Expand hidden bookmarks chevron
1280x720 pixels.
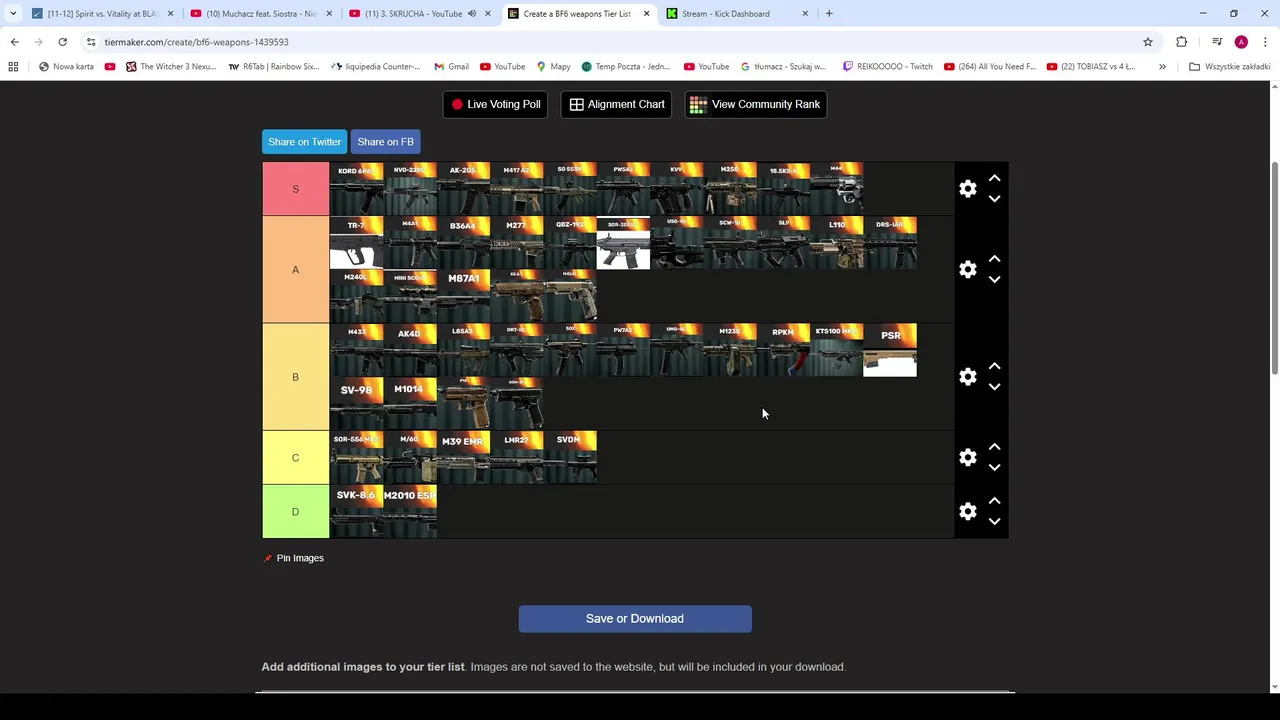[x=1162, y=67]
